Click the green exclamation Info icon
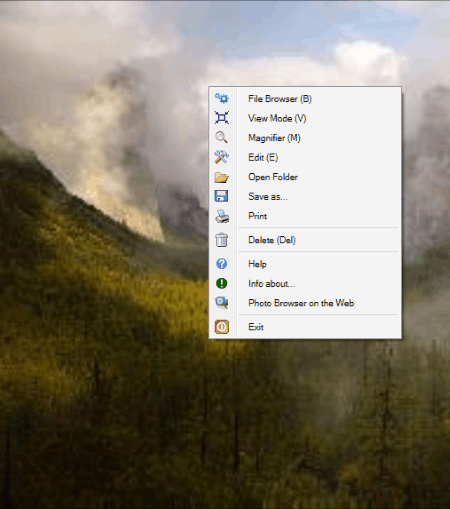Screen dimensions: 450x509 pyautogui.click(x=222, y=283)
